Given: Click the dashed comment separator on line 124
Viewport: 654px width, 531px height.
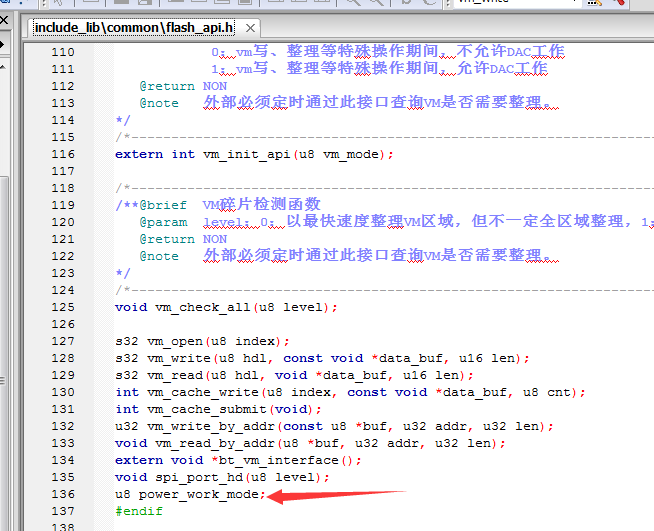Looking at the screenshot, I should pyautogui.click(x=384, y=290).
